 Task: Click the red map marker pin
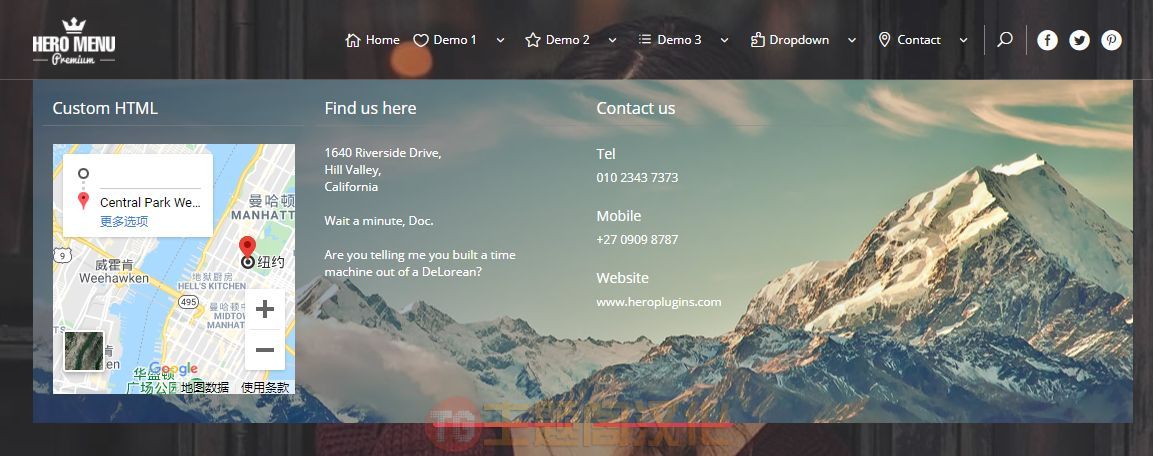(x=248, y=246)
